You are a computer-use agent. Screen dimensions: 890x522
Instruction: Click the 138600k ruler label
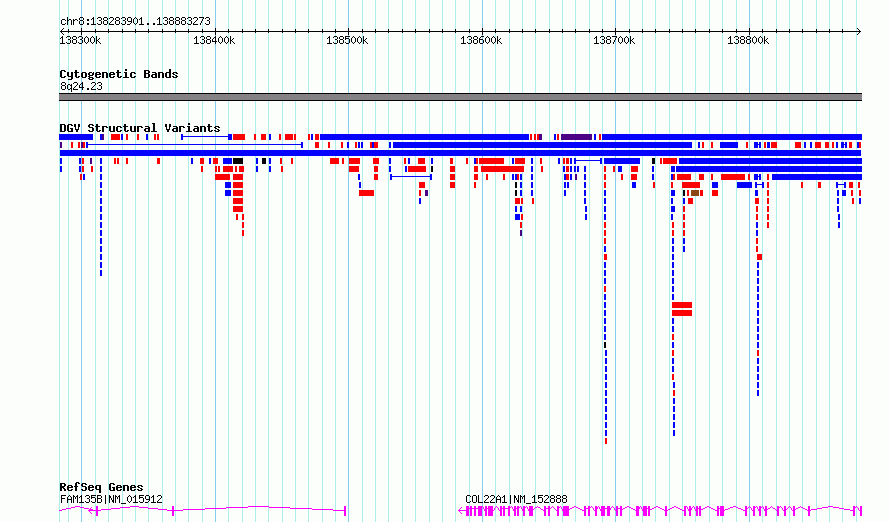[481, 40]
